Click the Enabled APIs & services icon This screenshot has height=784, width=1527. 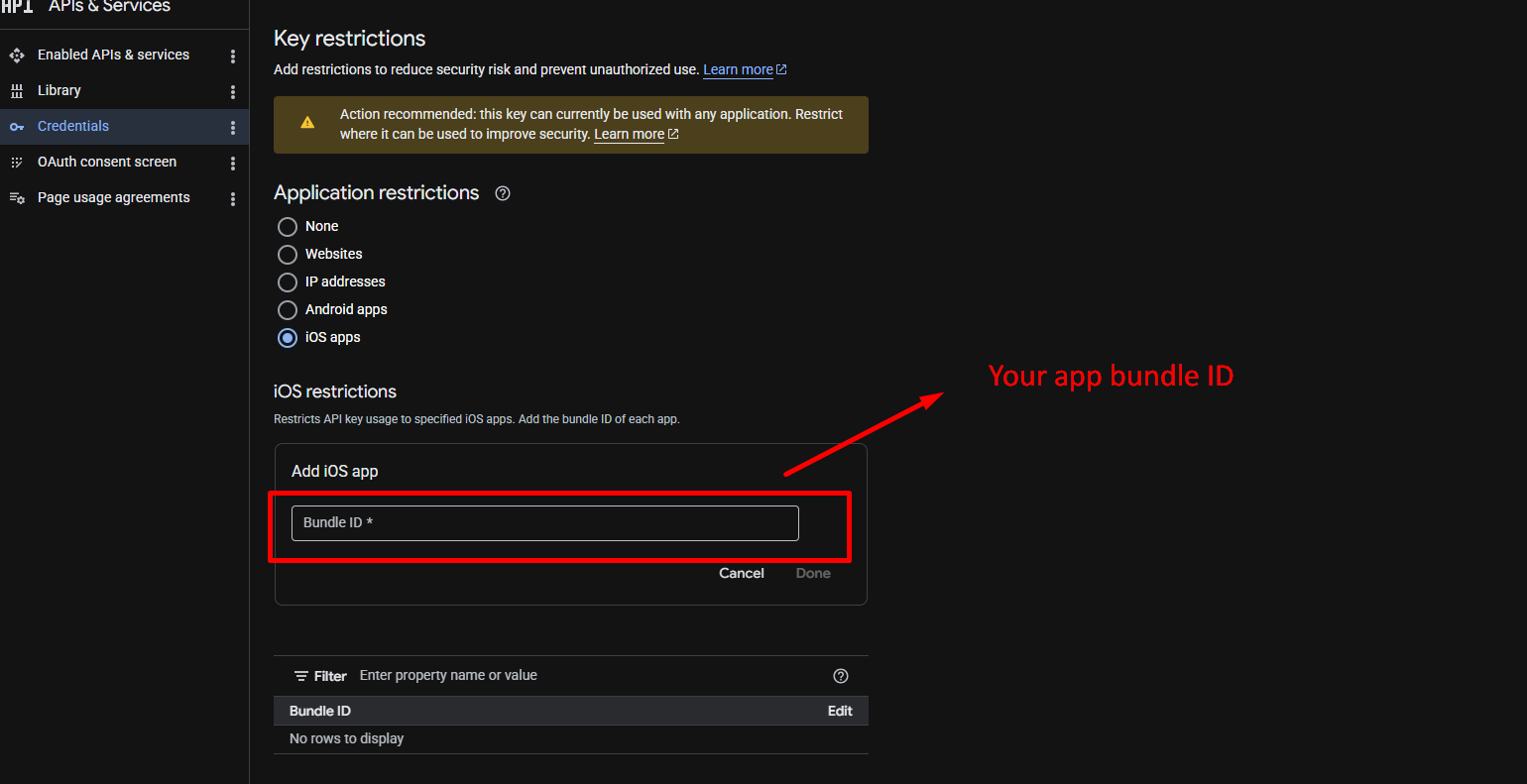pos(17,56)
